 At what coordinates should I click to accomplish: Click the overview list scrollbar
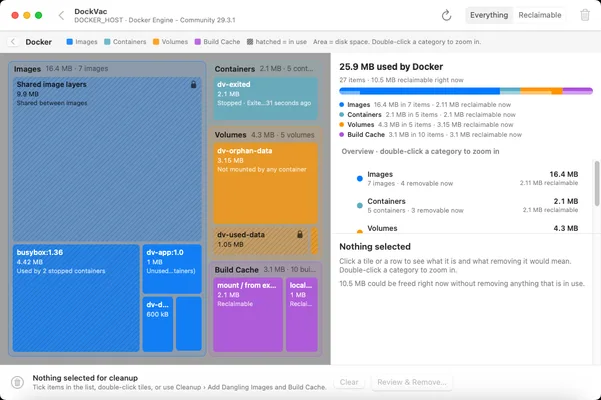[x=597, y=183]
